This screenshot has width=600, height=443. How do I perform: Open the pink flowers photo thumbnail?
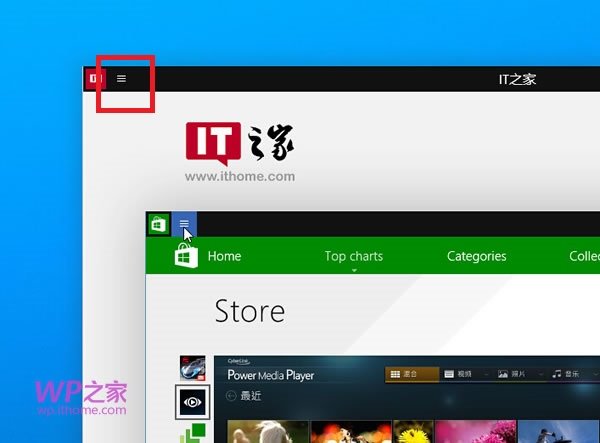click(476, 432)
